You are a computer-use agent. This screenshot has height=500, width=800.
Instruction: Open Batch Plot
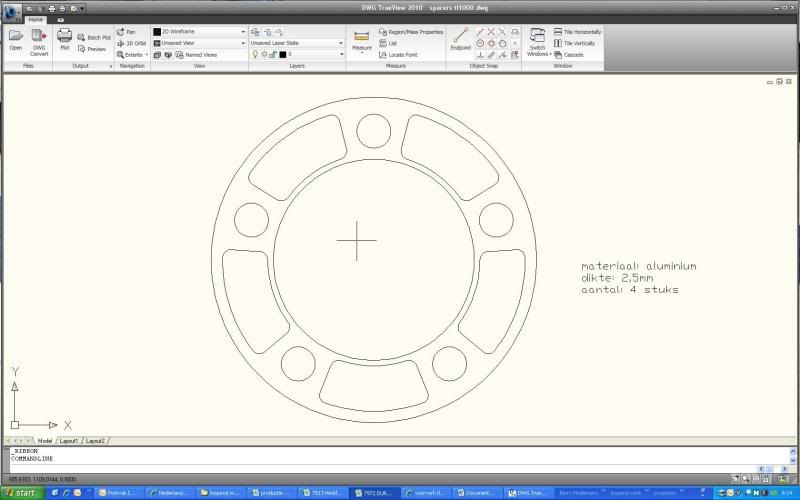(x=94, y=38)
